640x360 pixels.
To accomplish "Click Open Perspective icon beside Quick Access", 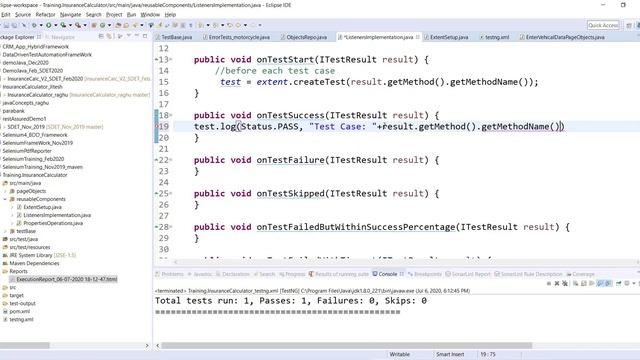I will tap(629, 25).
